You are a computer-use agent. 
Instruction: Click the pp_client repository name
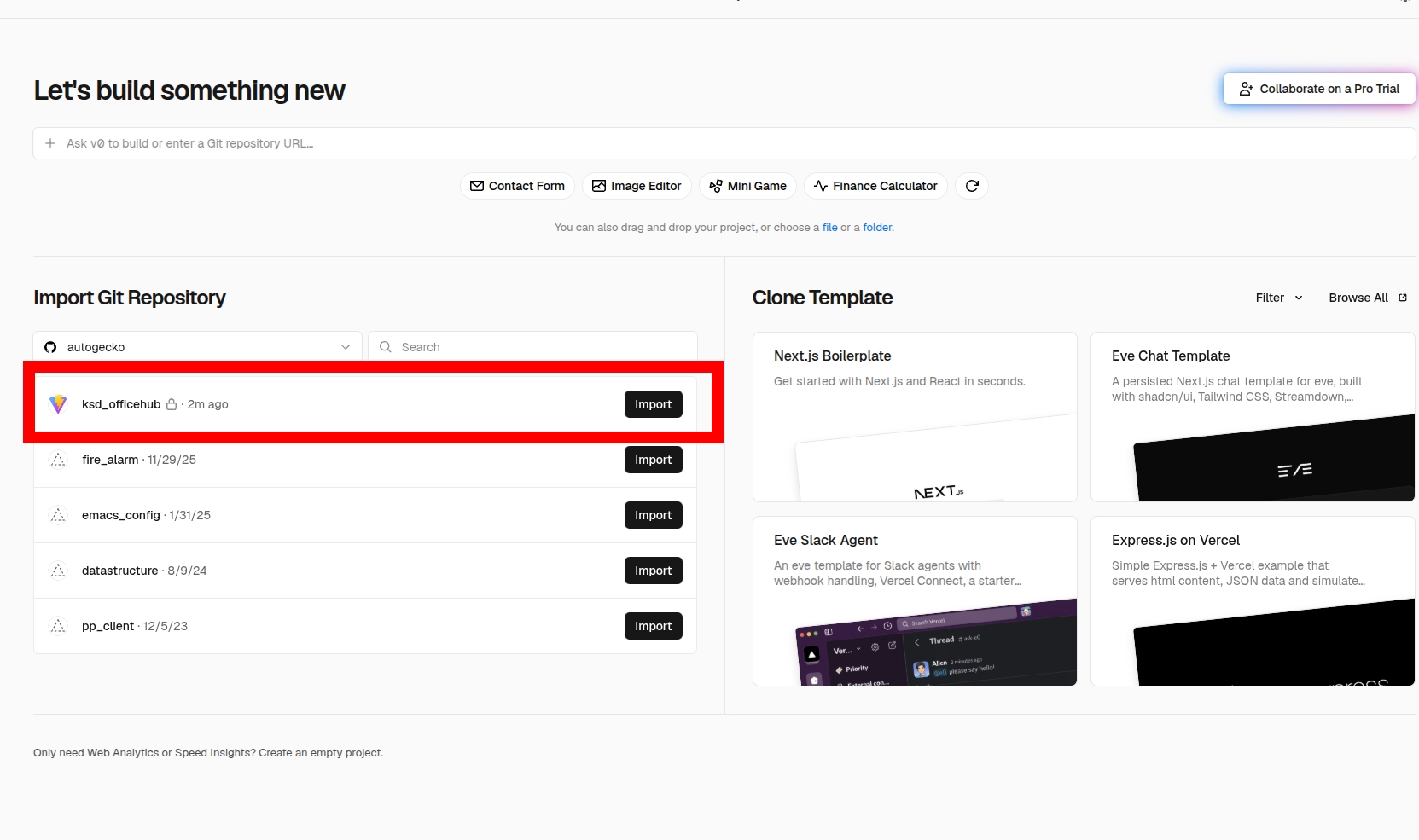coord(108,626)
